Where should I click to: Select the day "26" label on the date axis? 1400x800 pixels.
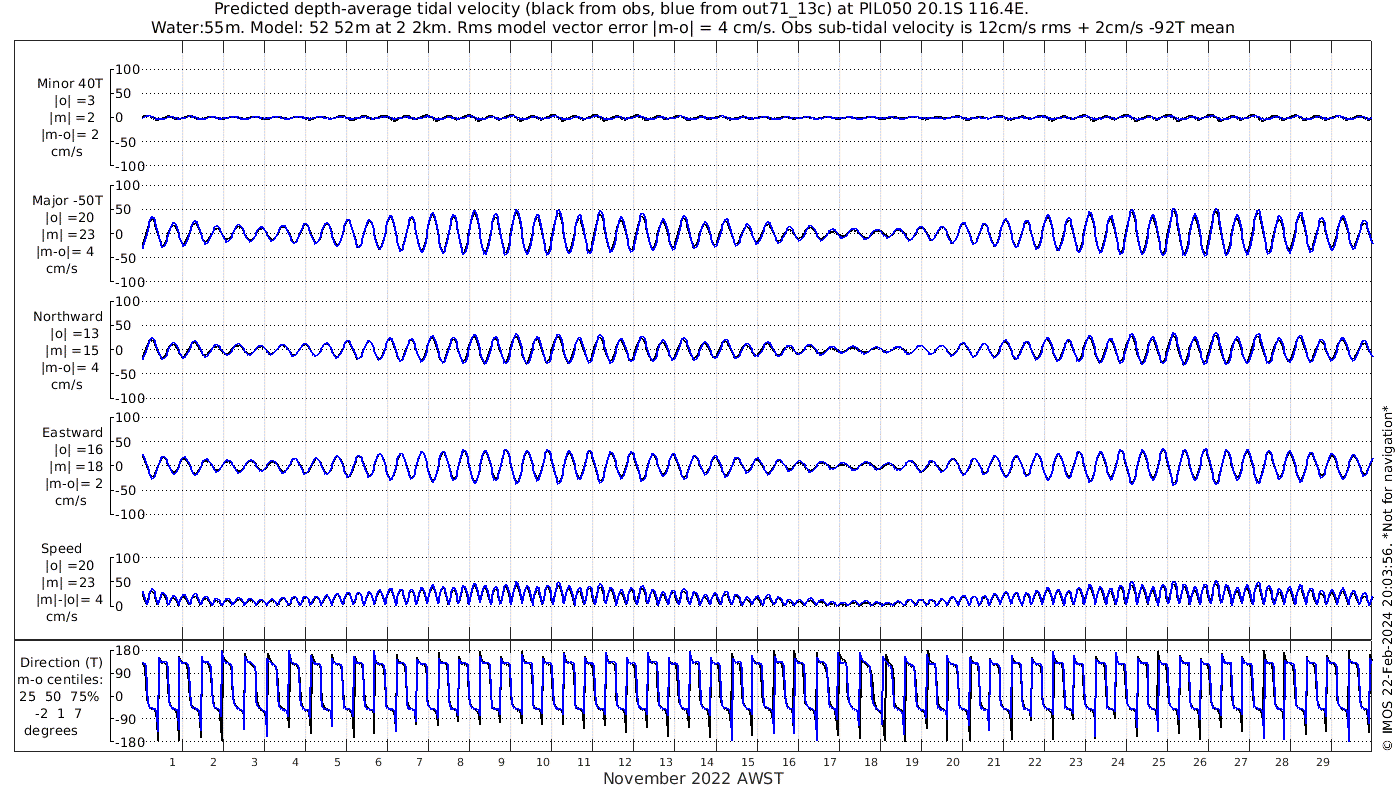tap(1199, 762)
